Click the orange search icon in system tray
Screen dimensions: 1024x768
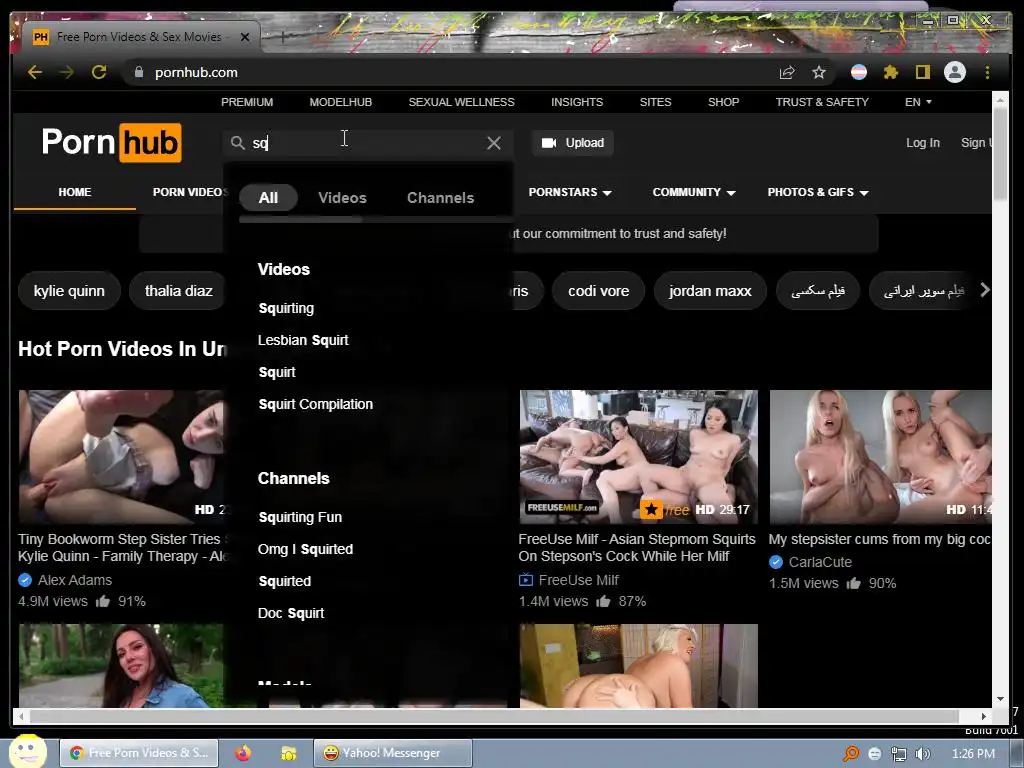coord(851,754)
